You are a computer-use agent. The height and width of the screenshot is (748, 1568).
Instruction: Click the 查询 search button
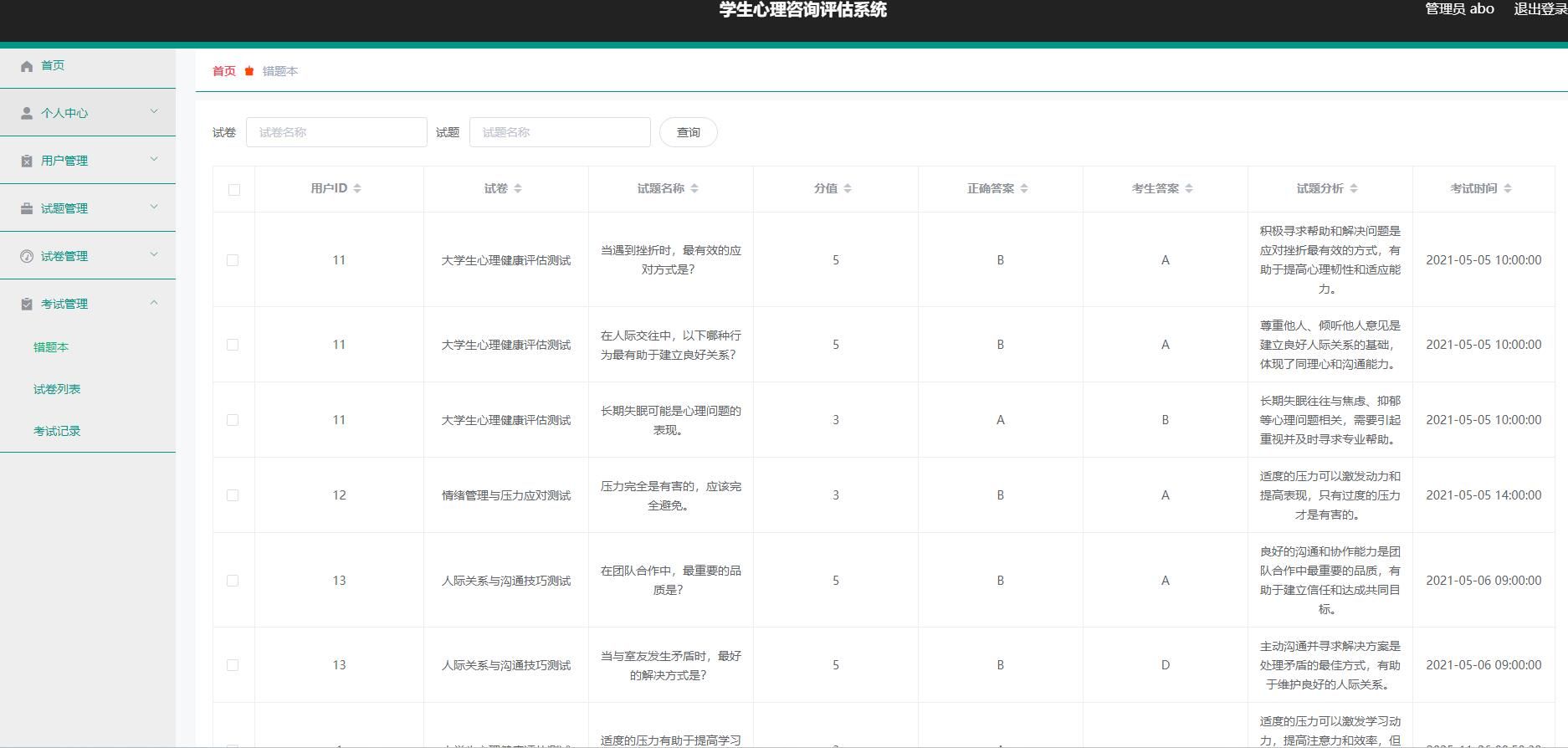(689, 132)
